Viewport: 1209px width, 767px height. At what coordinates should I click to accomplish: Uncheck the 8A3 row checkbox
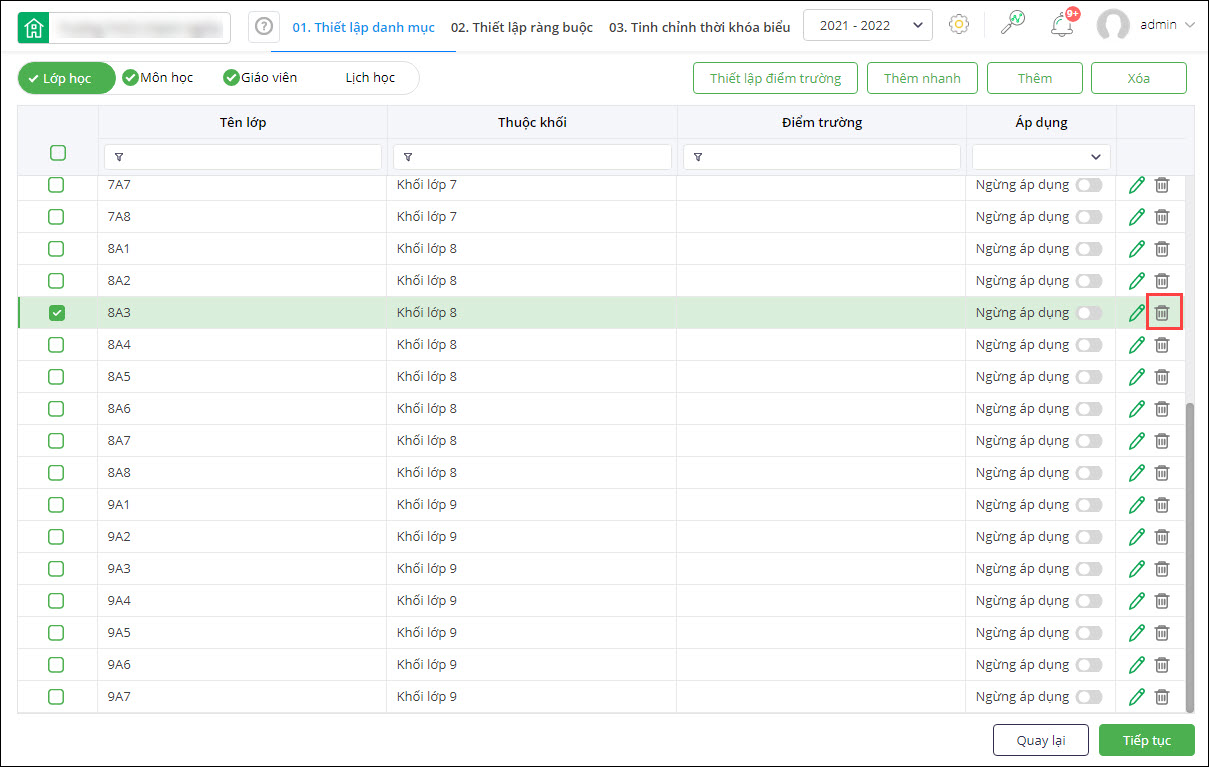57,313
